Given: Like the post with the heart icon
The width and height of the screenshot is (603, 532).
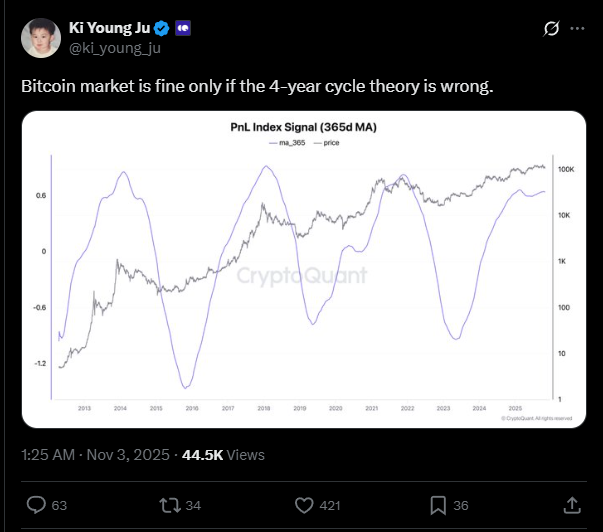Looking at the screenshot, I should tap(303, 505).
